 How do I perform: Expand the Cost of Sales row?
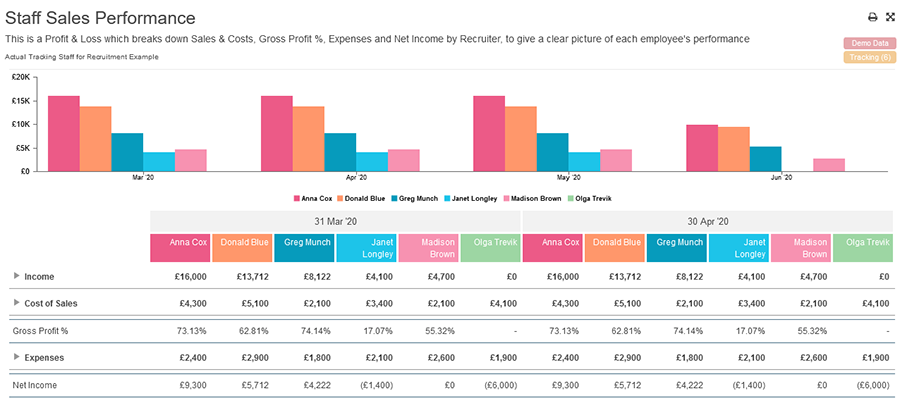17,303
